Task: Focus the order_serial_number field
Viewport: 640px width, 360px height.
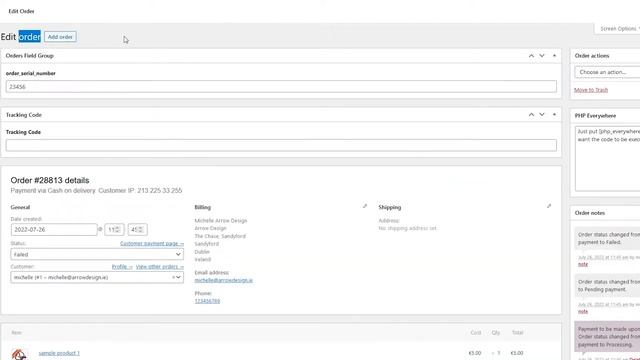Action: (x=281, y=87)
